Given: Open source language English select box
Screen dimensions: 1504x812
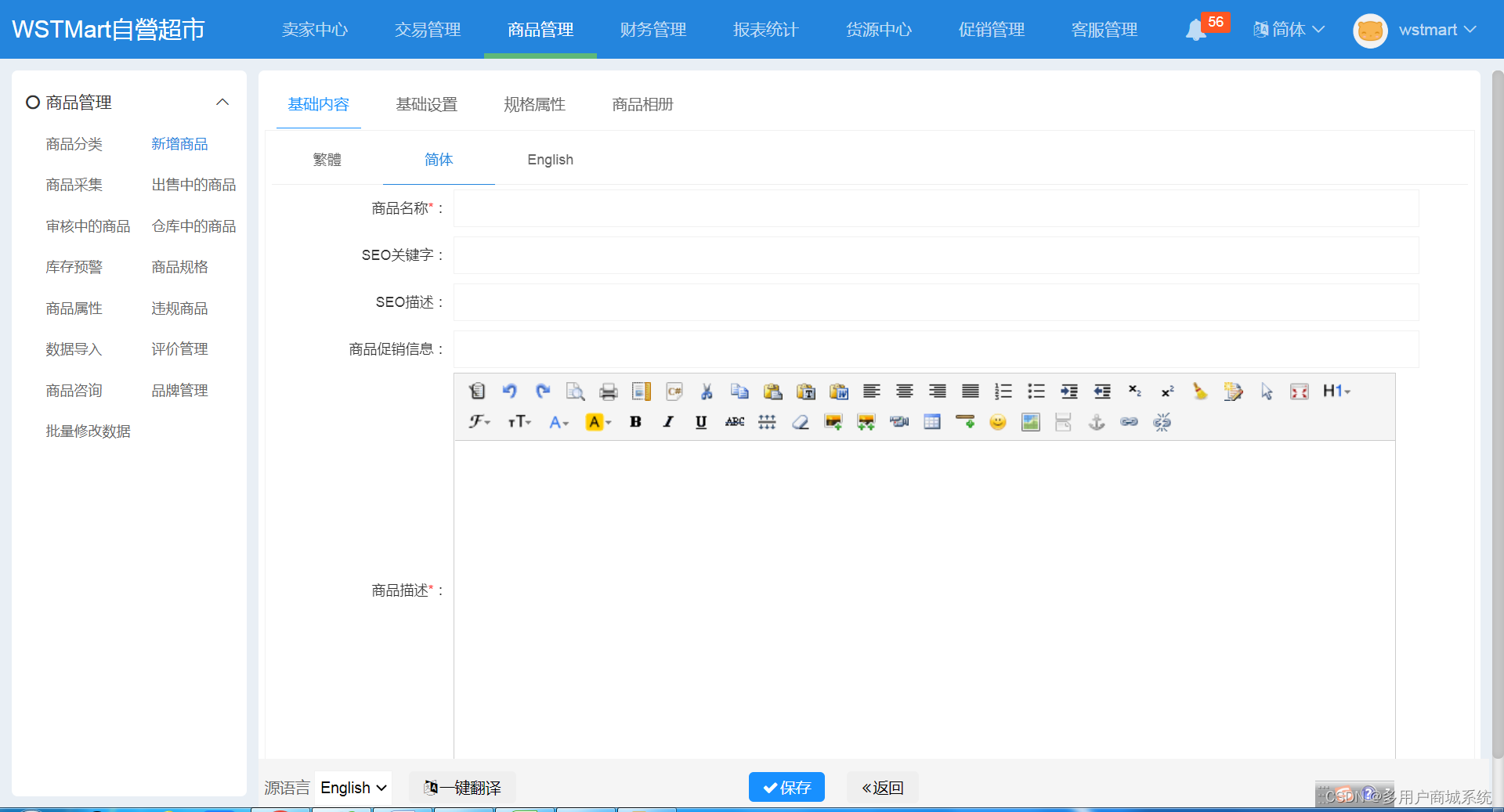Looking at the screenshot, I should [354, 787].
